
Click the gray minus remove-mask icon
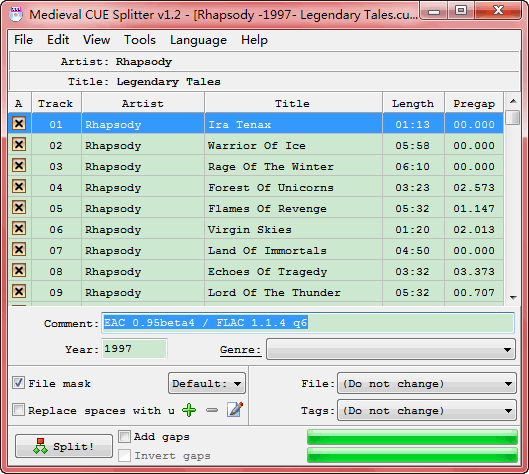[212, 410]
